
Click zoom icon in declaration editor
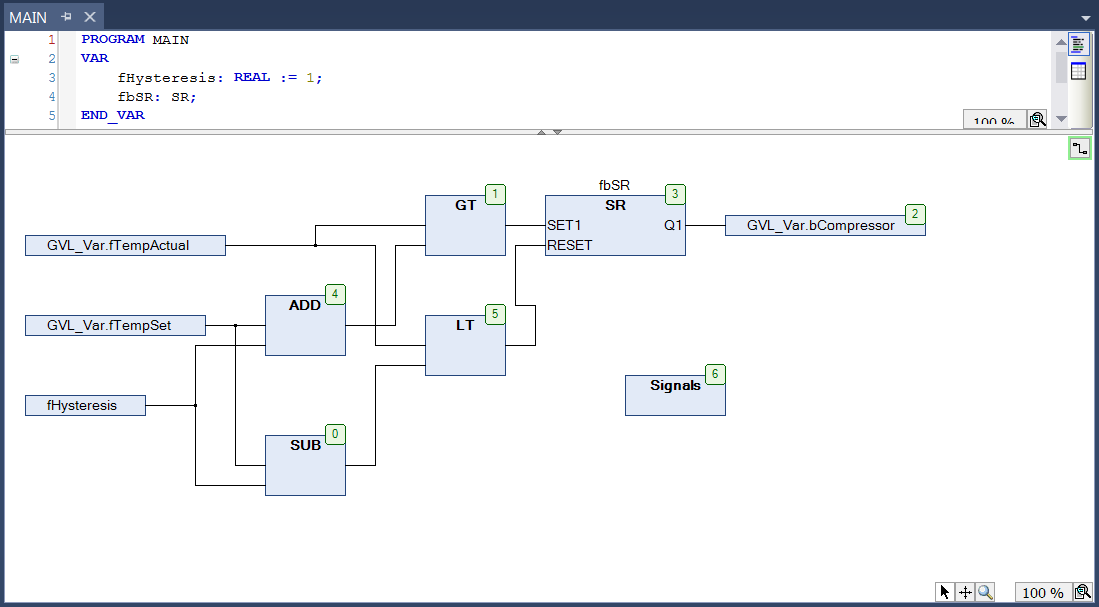pos(1037,120)
